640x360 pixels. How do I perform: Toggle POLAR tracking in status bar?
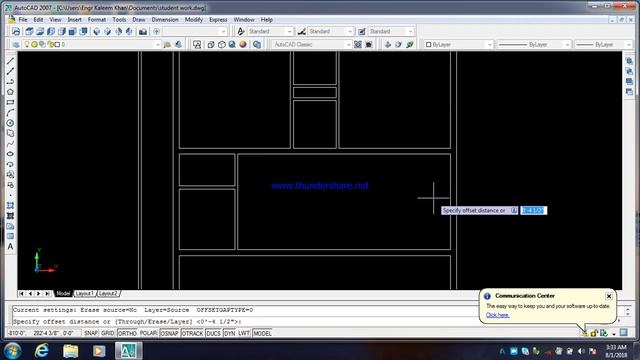tap(148, 333)
